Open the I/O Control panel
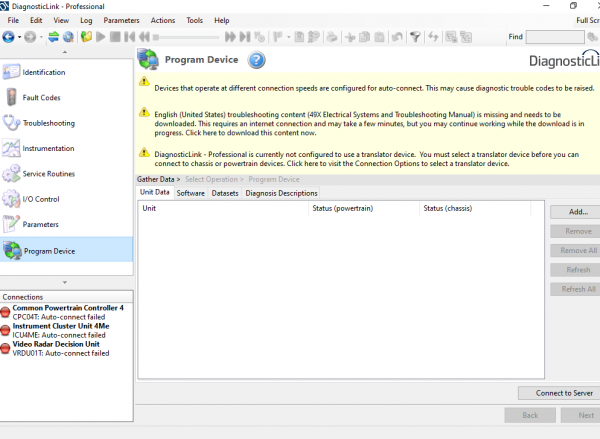 coord(67,199)
